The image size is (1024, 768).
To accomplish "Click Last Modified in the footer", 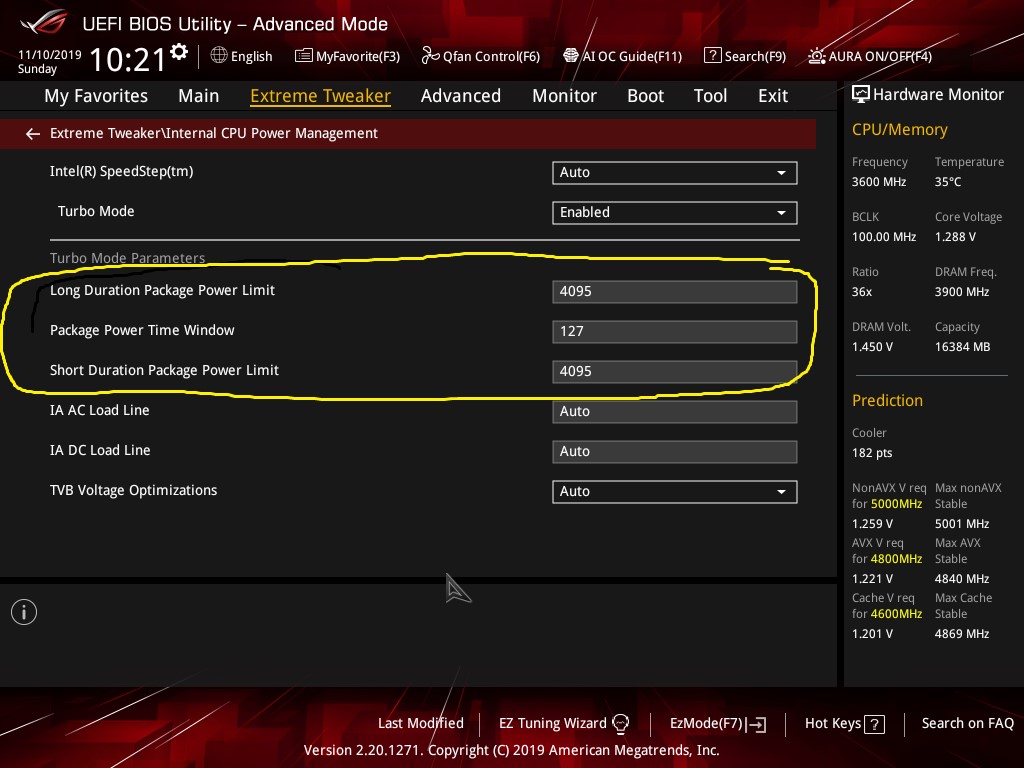I will click(421, 723).
